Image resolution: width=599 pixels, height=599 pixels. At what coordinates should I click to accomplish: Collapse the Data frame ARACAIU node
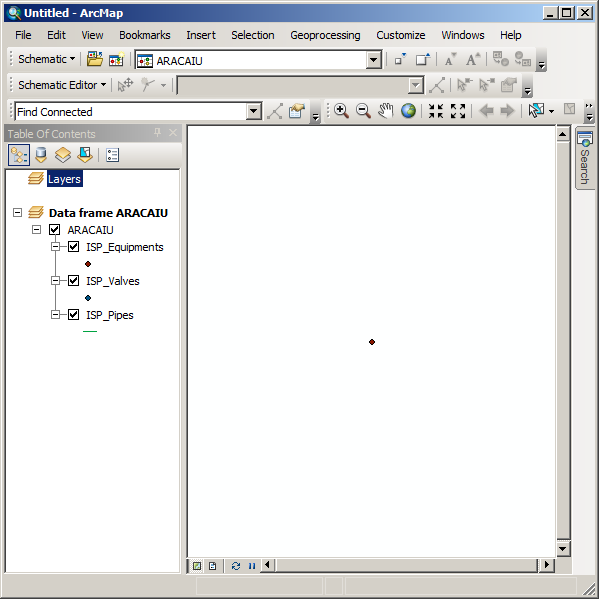pyautogui.click(x=17, y=212)
